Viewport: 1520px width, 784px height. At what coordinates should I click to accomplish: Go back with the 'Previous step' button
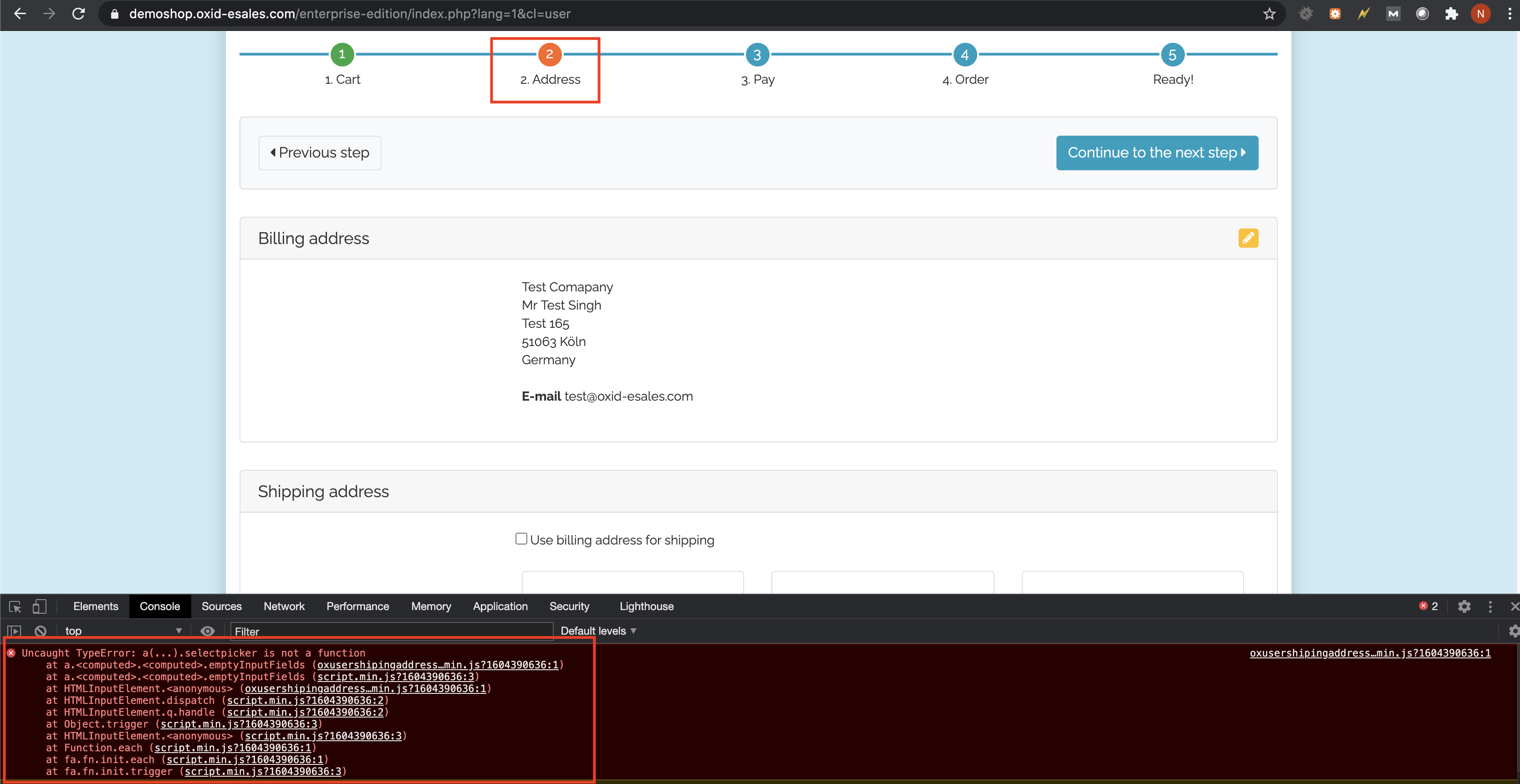pyautogui.click(x=320, y=153)
